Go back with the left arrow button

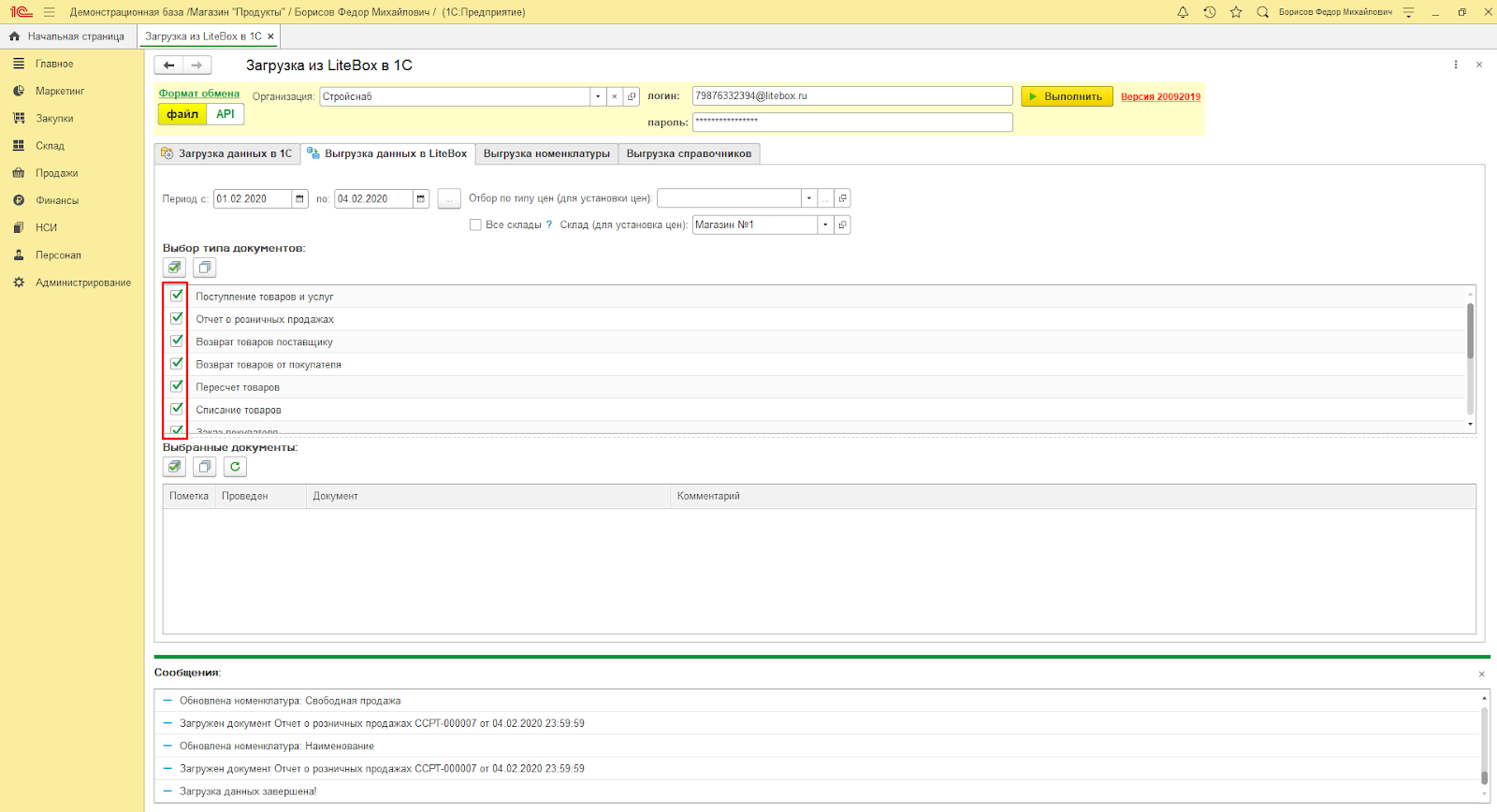pos(168,65)
